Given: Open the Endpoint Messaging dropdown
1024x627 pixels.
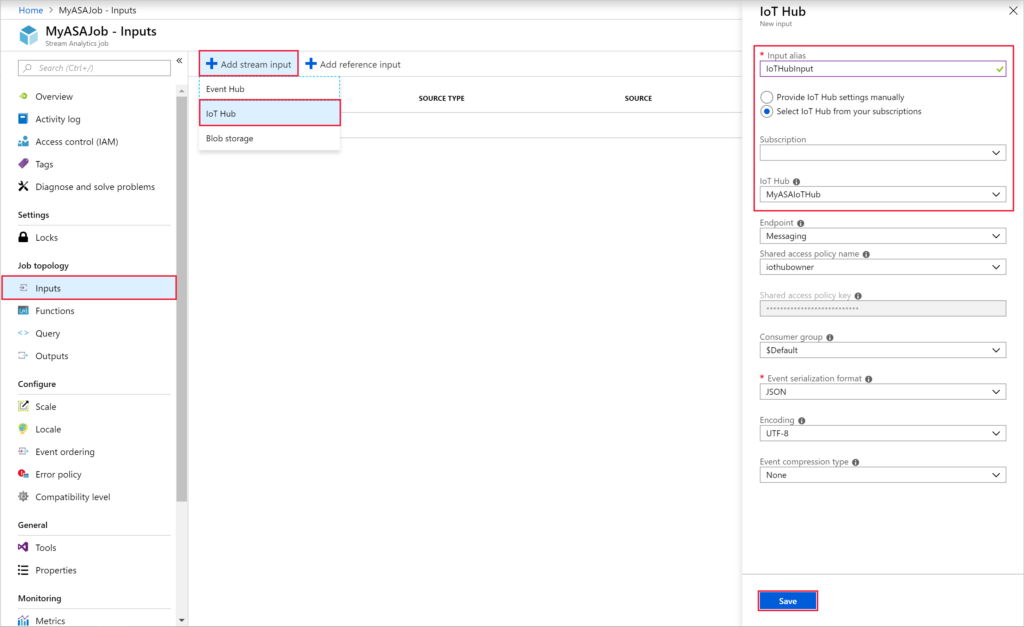Looking at the screenshot, I should click(x=883, y=236).
